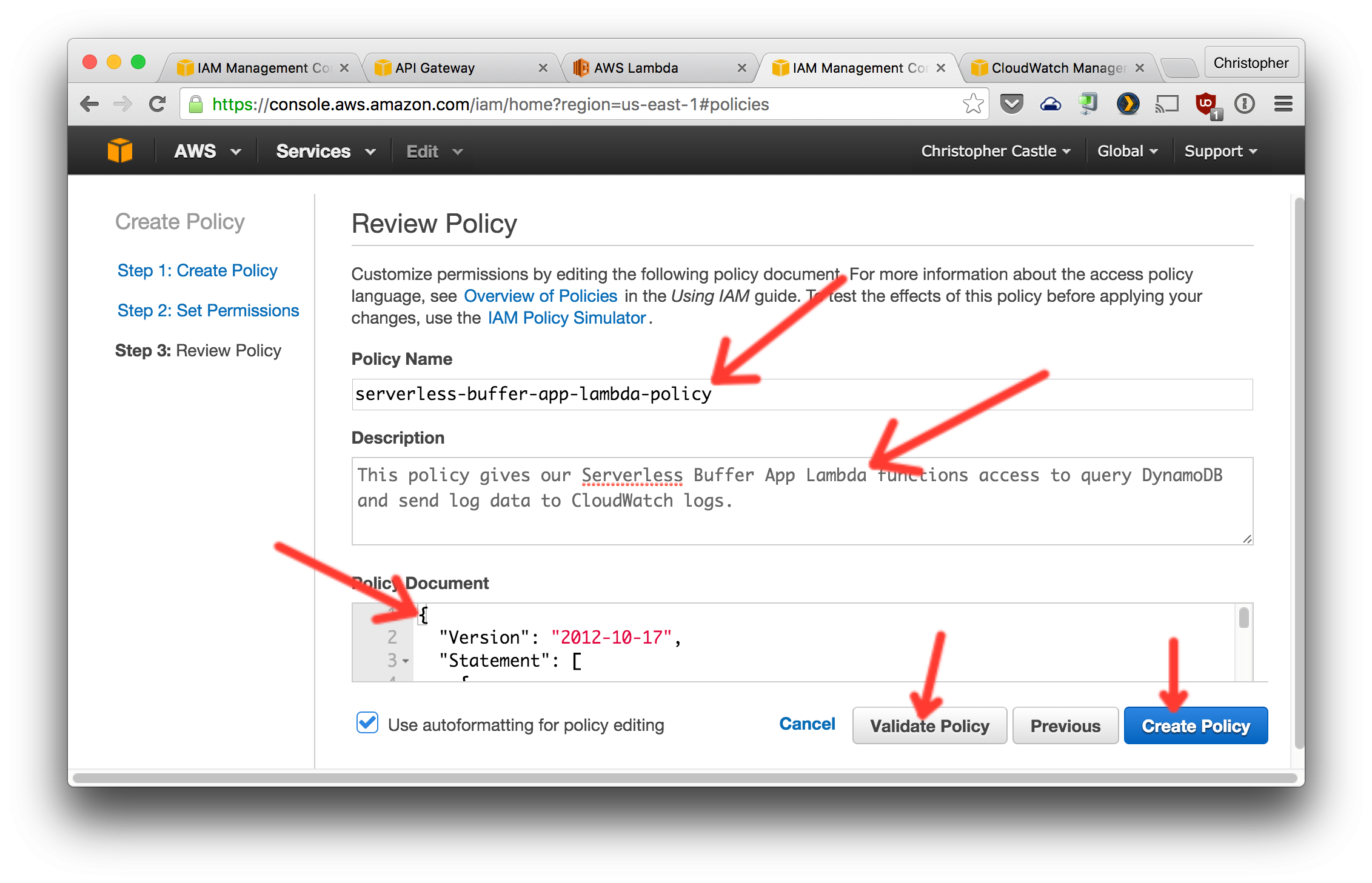Open the uBlock Origin extension icon

pos(1206,104)
